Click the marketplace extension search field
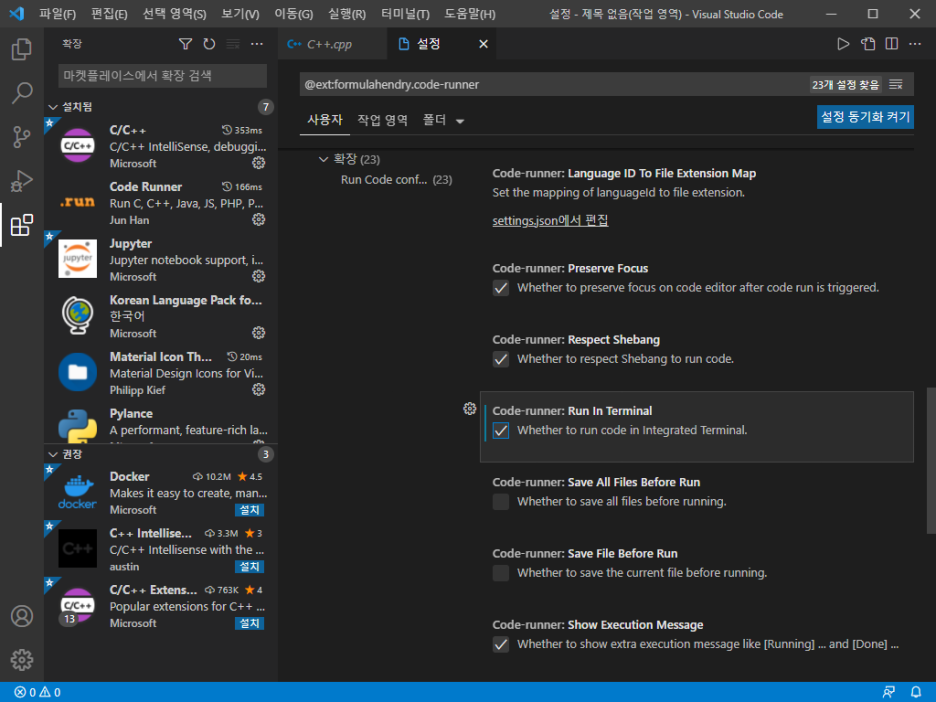 162,76
